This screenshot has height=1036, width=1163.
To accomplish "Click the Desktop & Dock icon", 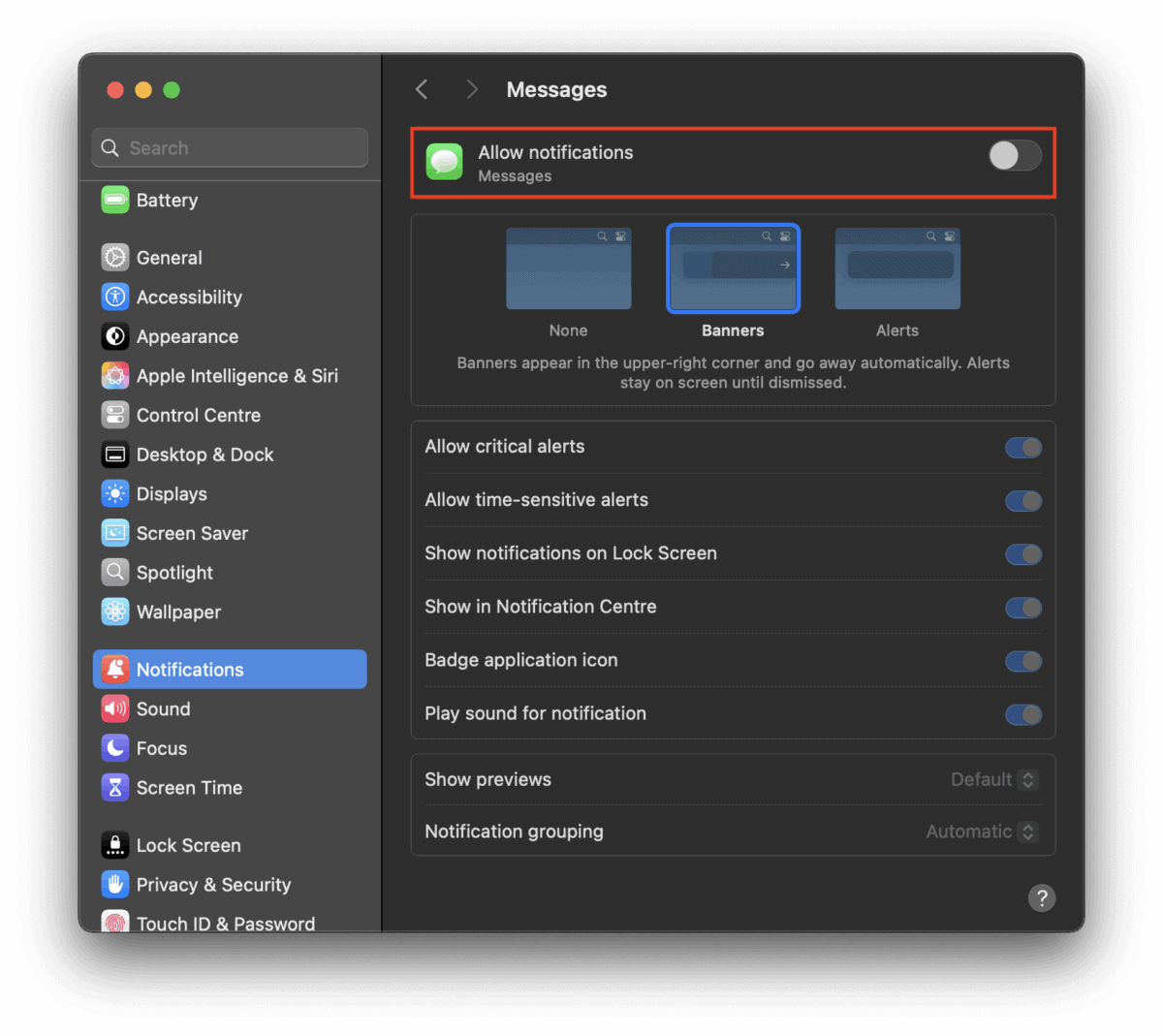I will pos(115,455).
